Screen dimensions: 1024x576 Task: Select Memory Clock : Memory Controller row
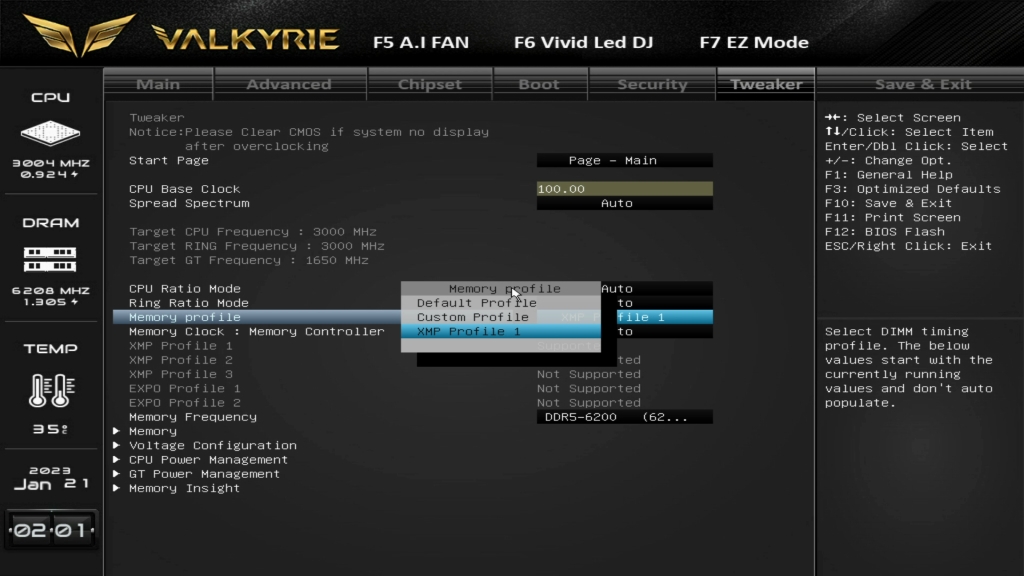[x=257, y=332]
